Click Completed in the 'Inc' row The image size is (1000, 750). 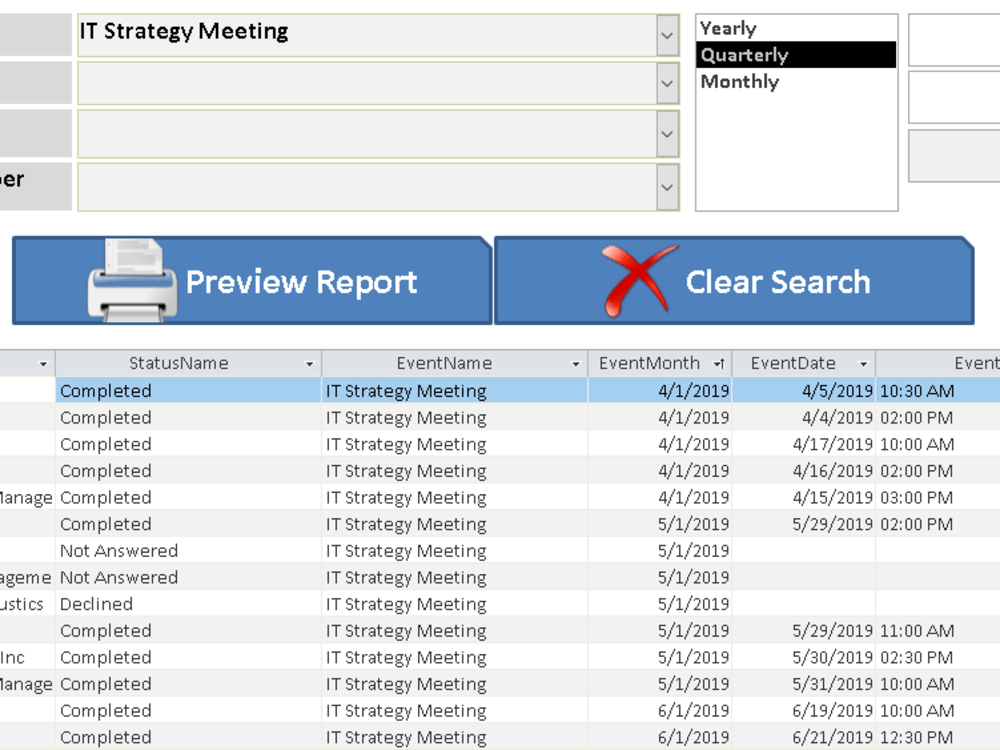[189, 658]
